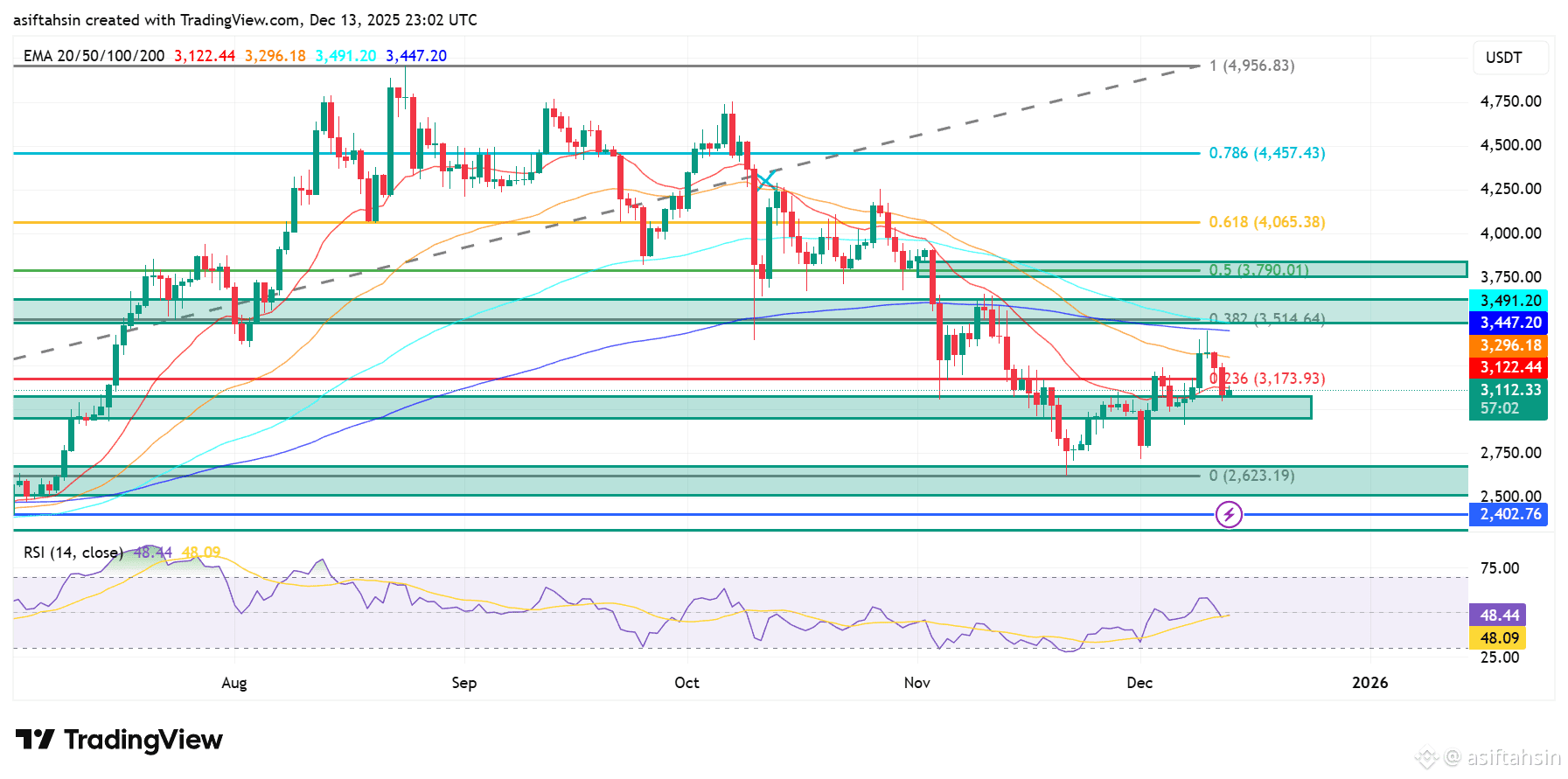The image size is (1568, 779).
Task: Click the RSI (14, close) indicator label
Action: click(73, 553)
